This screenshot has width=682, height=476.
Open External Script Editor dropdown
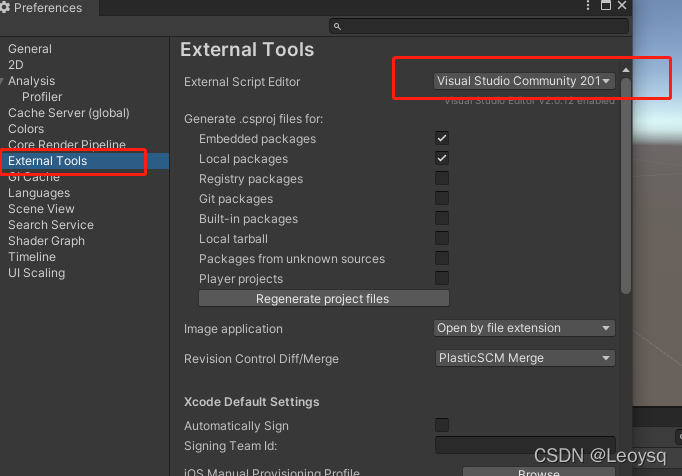click(524, 81)
